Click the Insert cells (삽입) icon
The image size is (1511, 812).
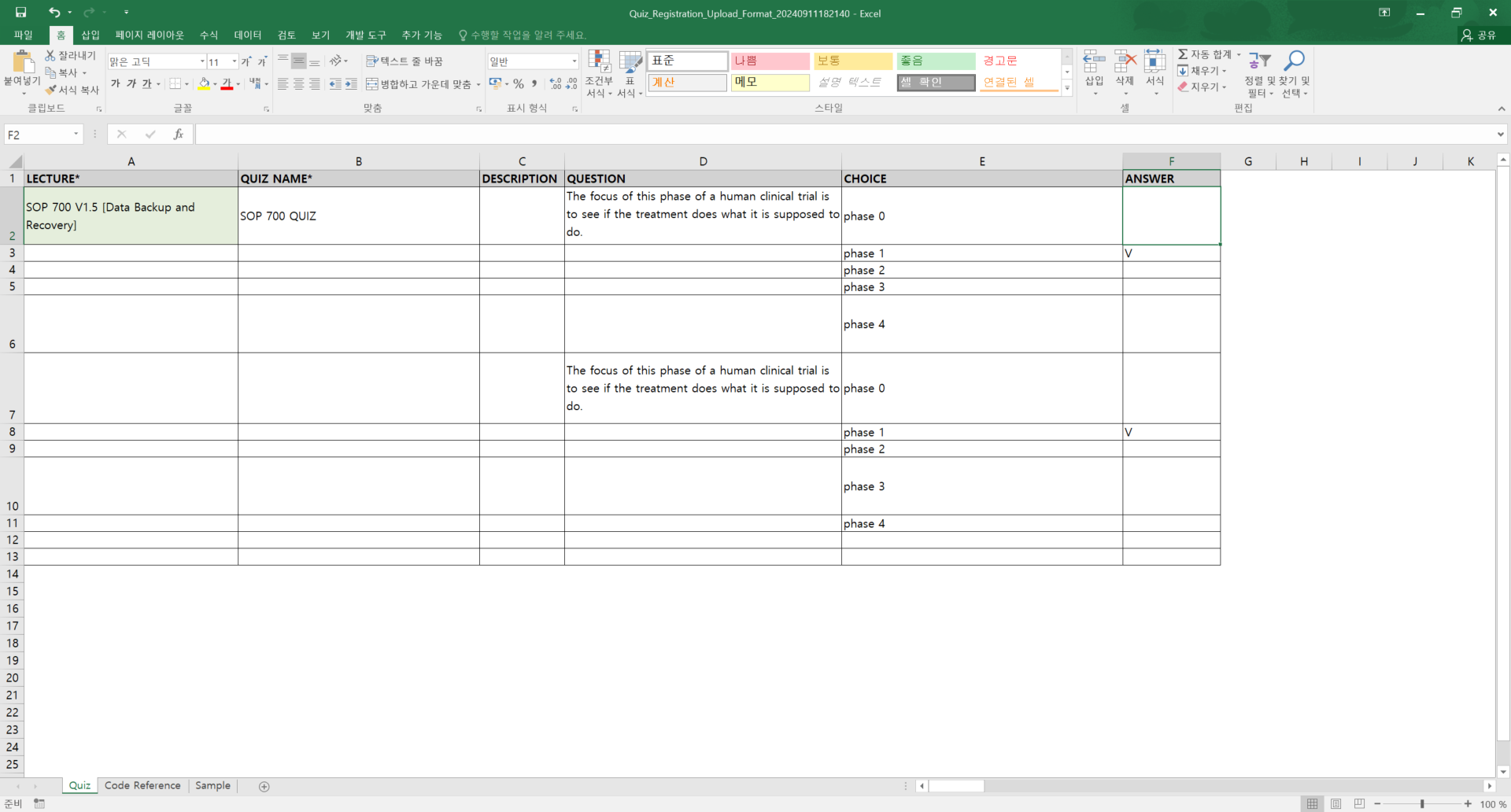click(1094, 63)
